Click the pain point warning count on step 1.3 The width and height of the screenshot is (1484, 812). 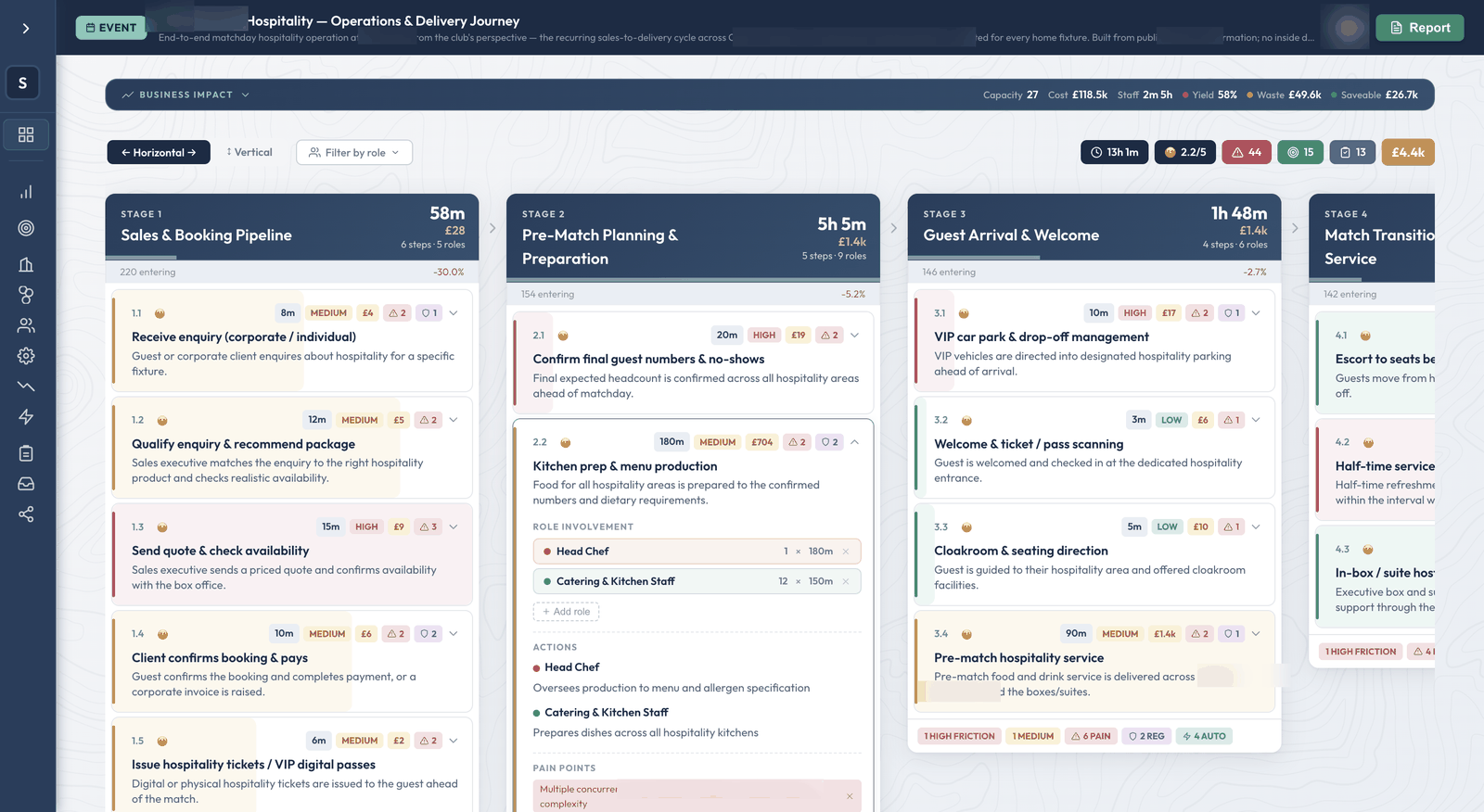click(x=429, y=527)
